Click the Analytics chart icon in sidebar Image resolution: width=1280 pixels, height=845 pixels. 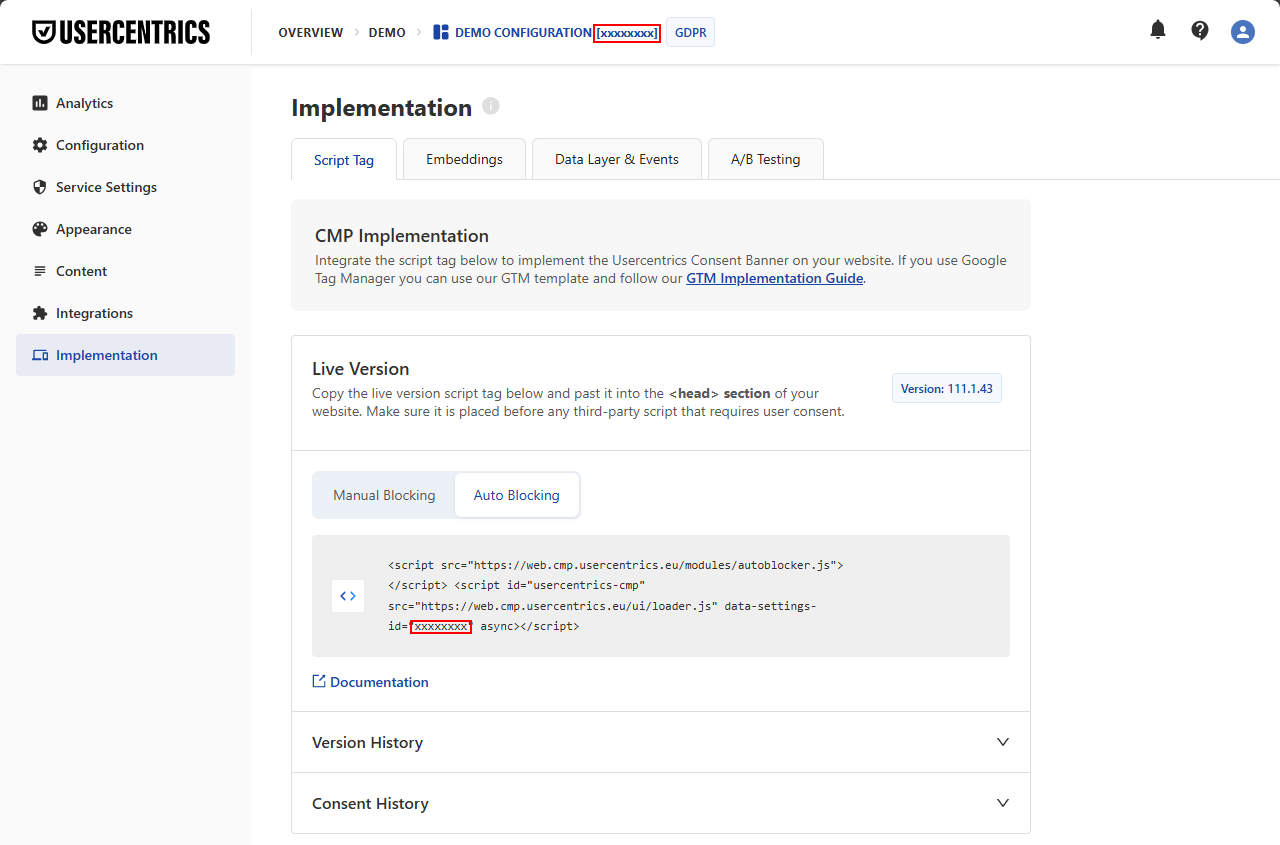40,103
